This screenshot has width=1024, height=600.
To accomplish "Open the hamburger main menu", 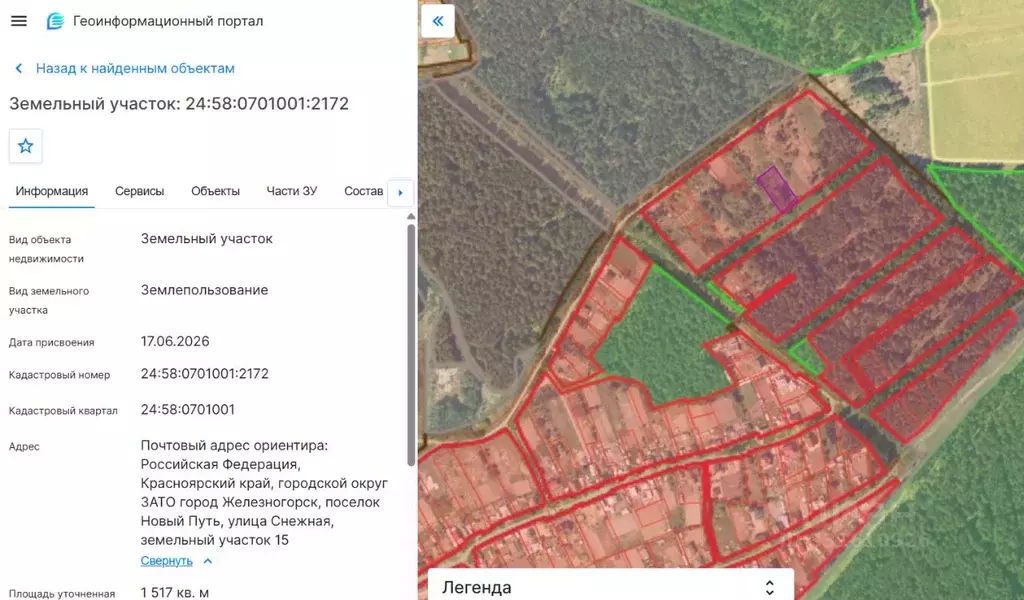I will click(x=19, y=21).
